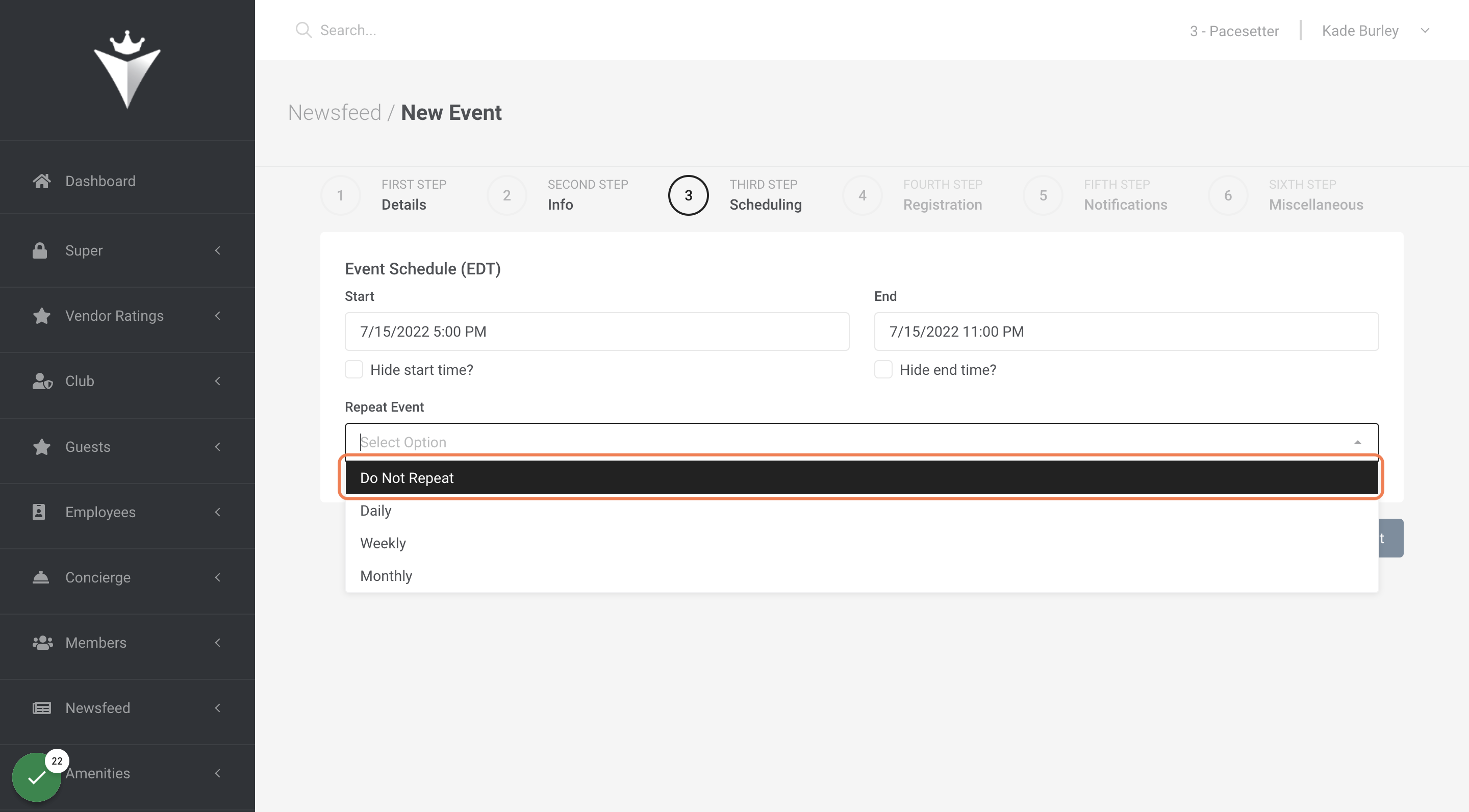Viewport: 1469px width, 812px height.
Task: Collapse the Repeat Event dropdown arrow
Action: 1357,443
